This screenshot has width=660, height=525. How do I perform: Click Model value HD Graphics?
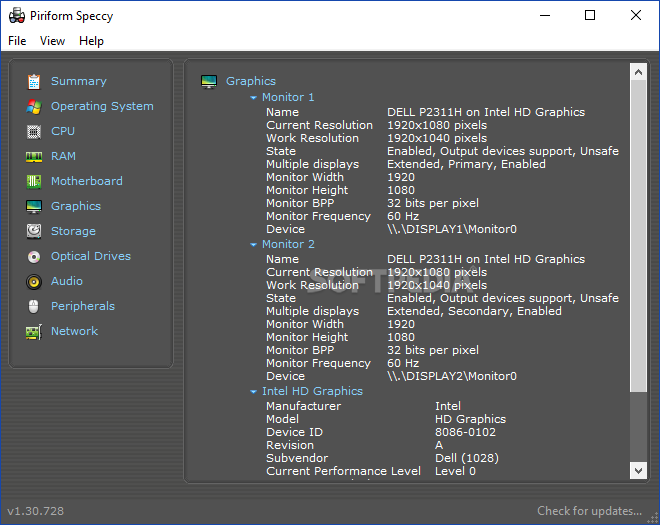pos(470,419)
